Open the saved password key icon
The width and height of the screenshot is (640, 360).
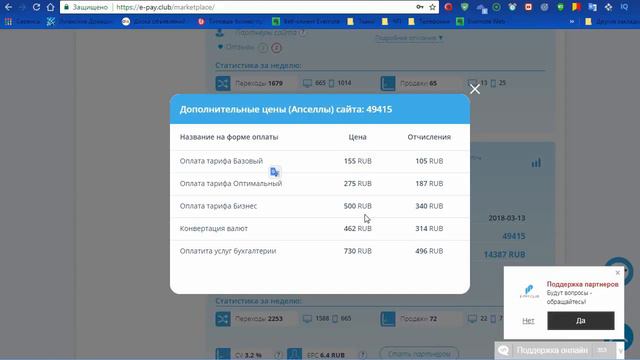click(x=420, y=7)
